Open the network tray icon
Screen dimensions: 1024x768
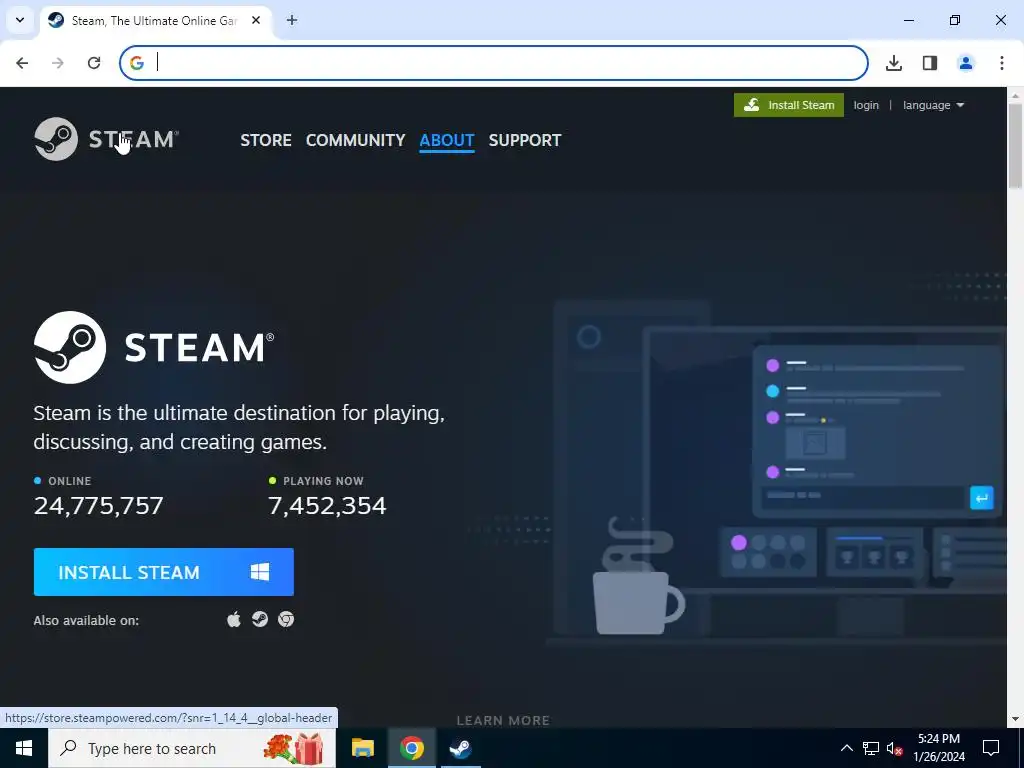click(x=871, y=748)
